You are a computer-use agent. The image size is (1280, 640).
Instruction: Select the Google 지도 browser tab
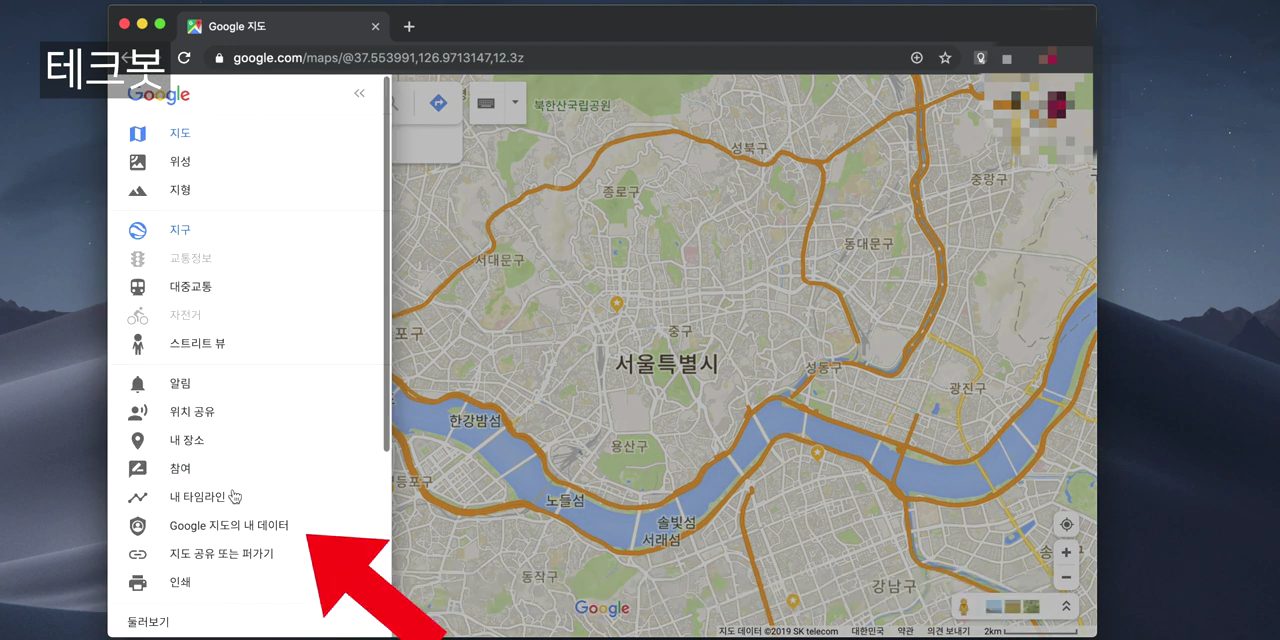click(x=285, y=27)
